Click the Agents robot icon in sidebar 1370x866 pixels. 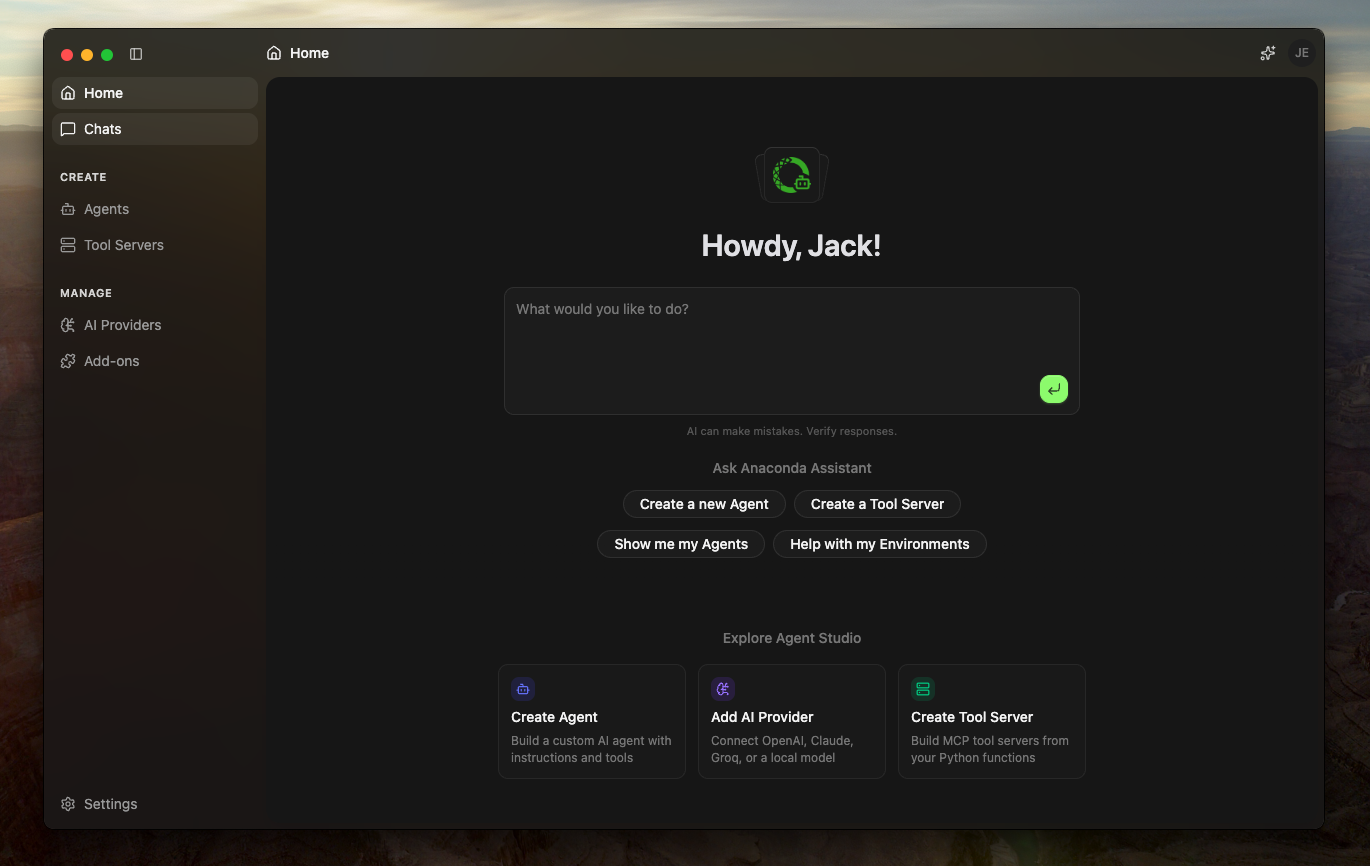[x=68, y=209]
